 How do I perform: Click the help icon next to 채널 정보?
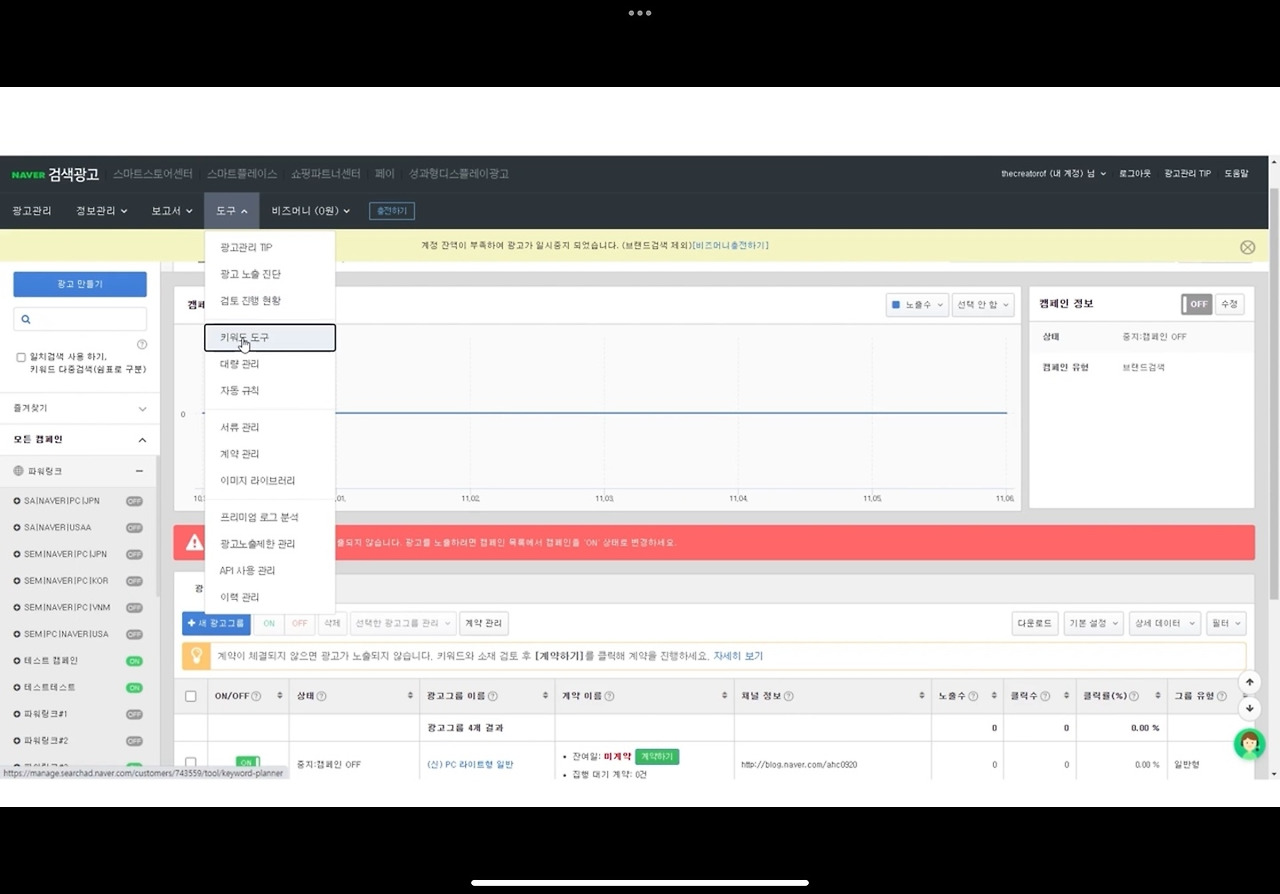[x=788, y=696]
